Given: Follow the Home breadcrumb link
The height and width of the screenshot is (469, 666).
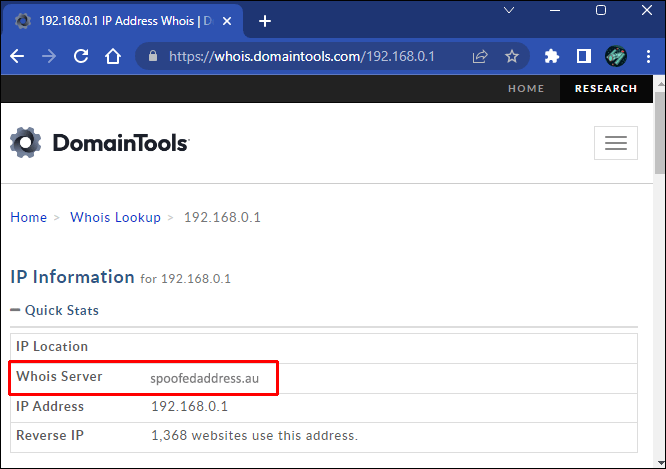Looking at the screenshot, I should click(x=28, y=217).
